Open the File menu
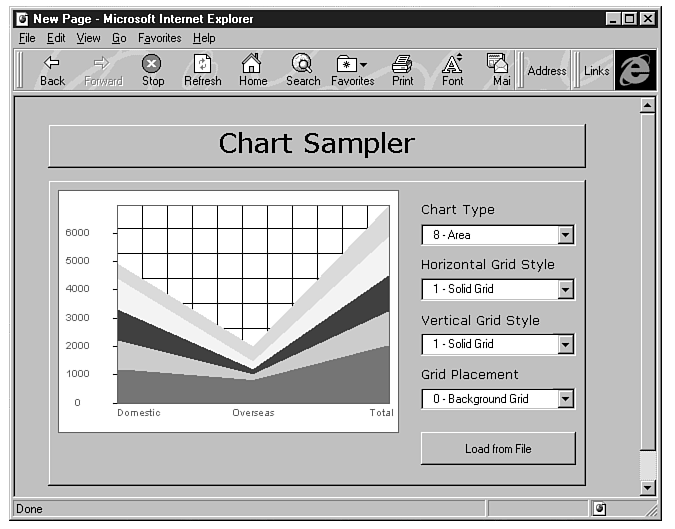Image resolution: width=675 pixels, height=529 pixels. coord(27,38)
